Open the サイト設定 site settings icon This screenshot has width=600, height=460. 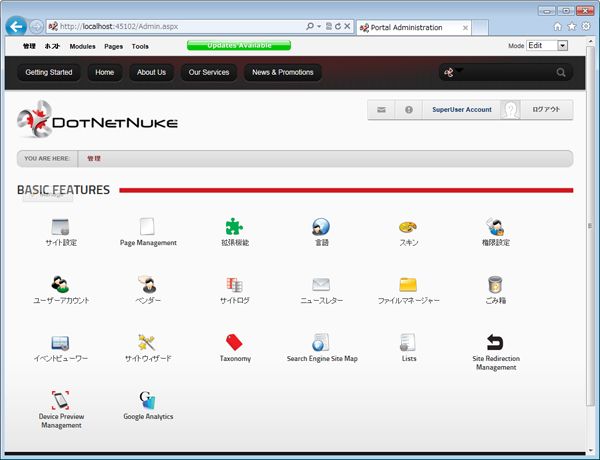[60, 227]
